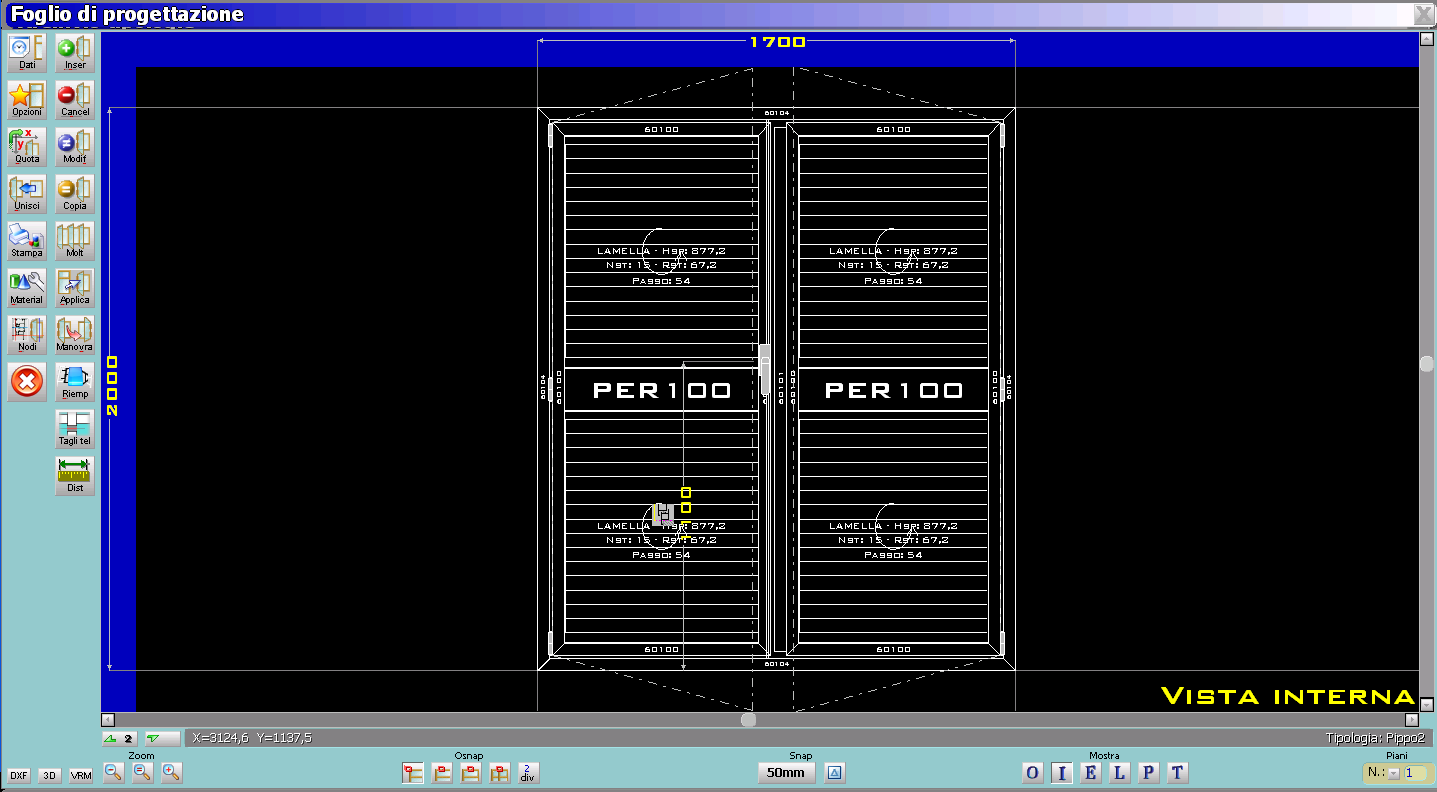Open the Material tool
This screenshot has height=792, width=1437.
point(27,288)
